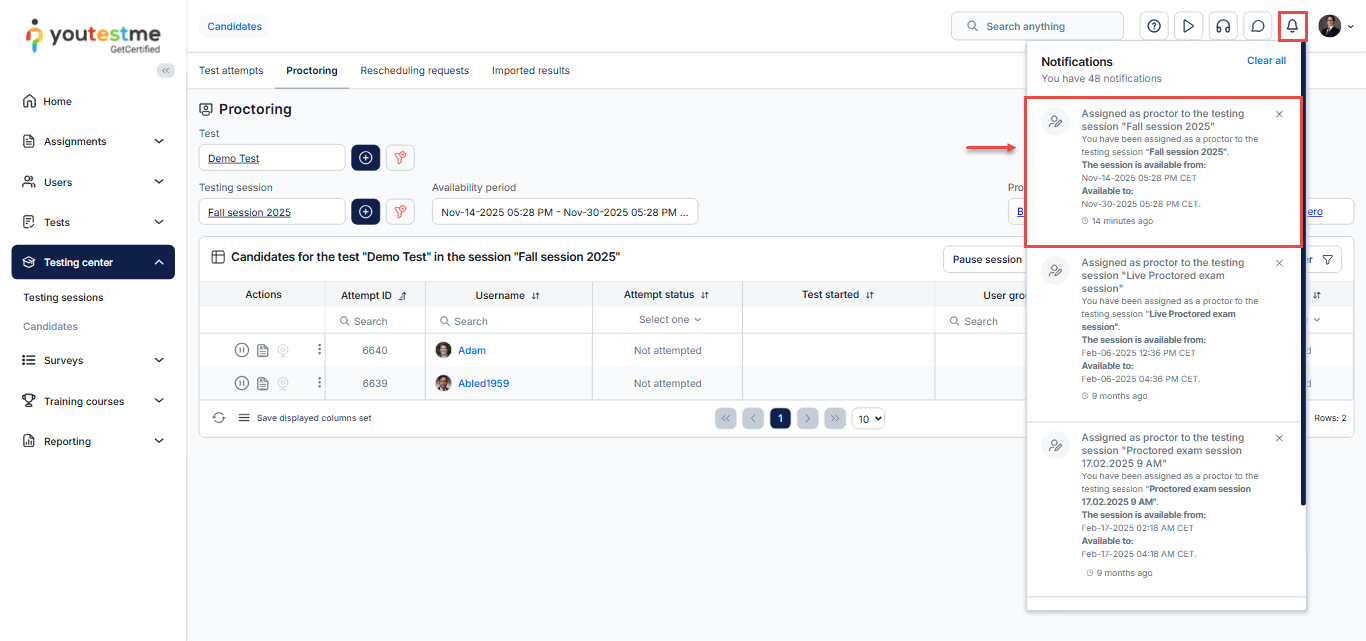Image resolution: width=1366 pixels, height=641 pixels.
Task: Collapse sidebar with double-chevron icon
Action: (x=166, y=70)
